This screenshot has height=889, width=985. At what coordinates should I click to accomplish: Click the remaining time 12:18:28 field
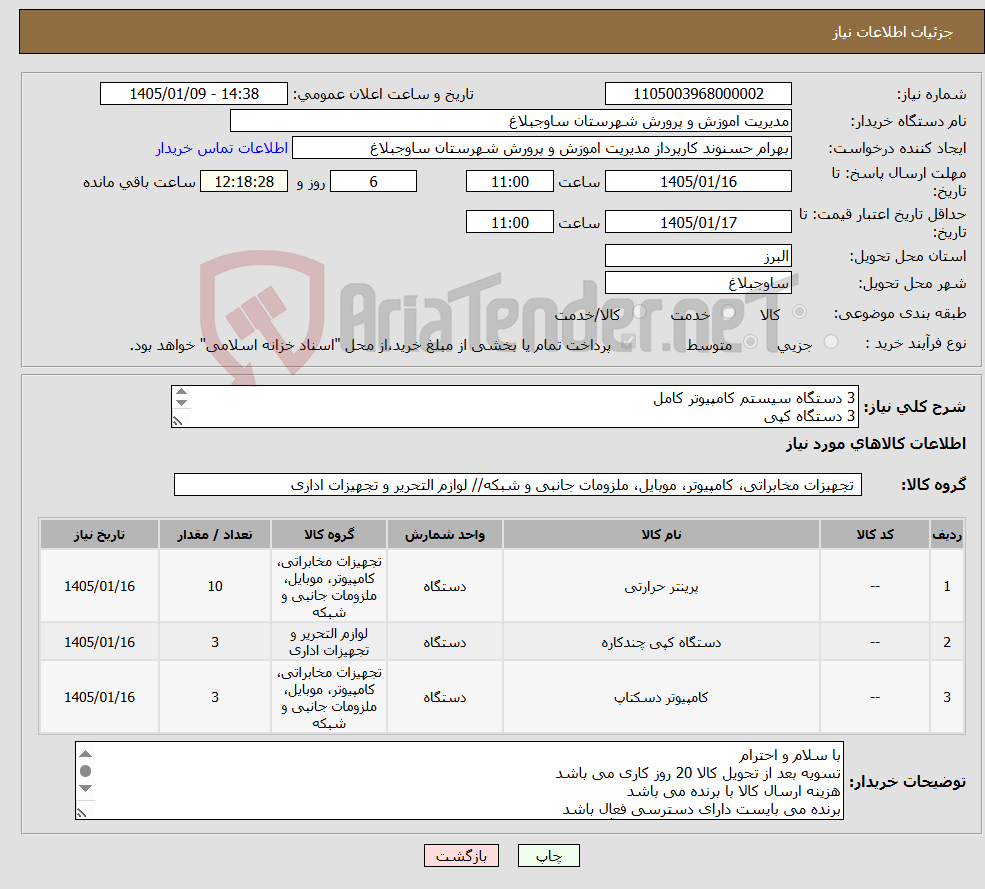point(244,182)
